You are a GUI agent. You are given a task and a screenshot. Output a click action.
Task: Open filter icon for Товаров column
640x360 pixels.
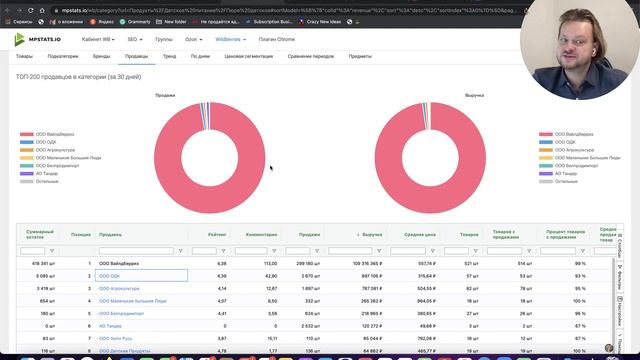point(476,251)
